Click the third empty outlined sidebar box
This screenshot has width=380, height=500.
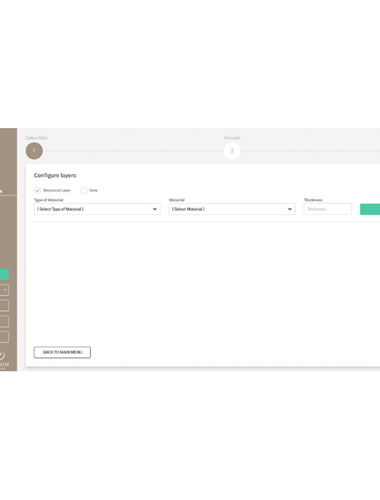(x=4, y=337)
